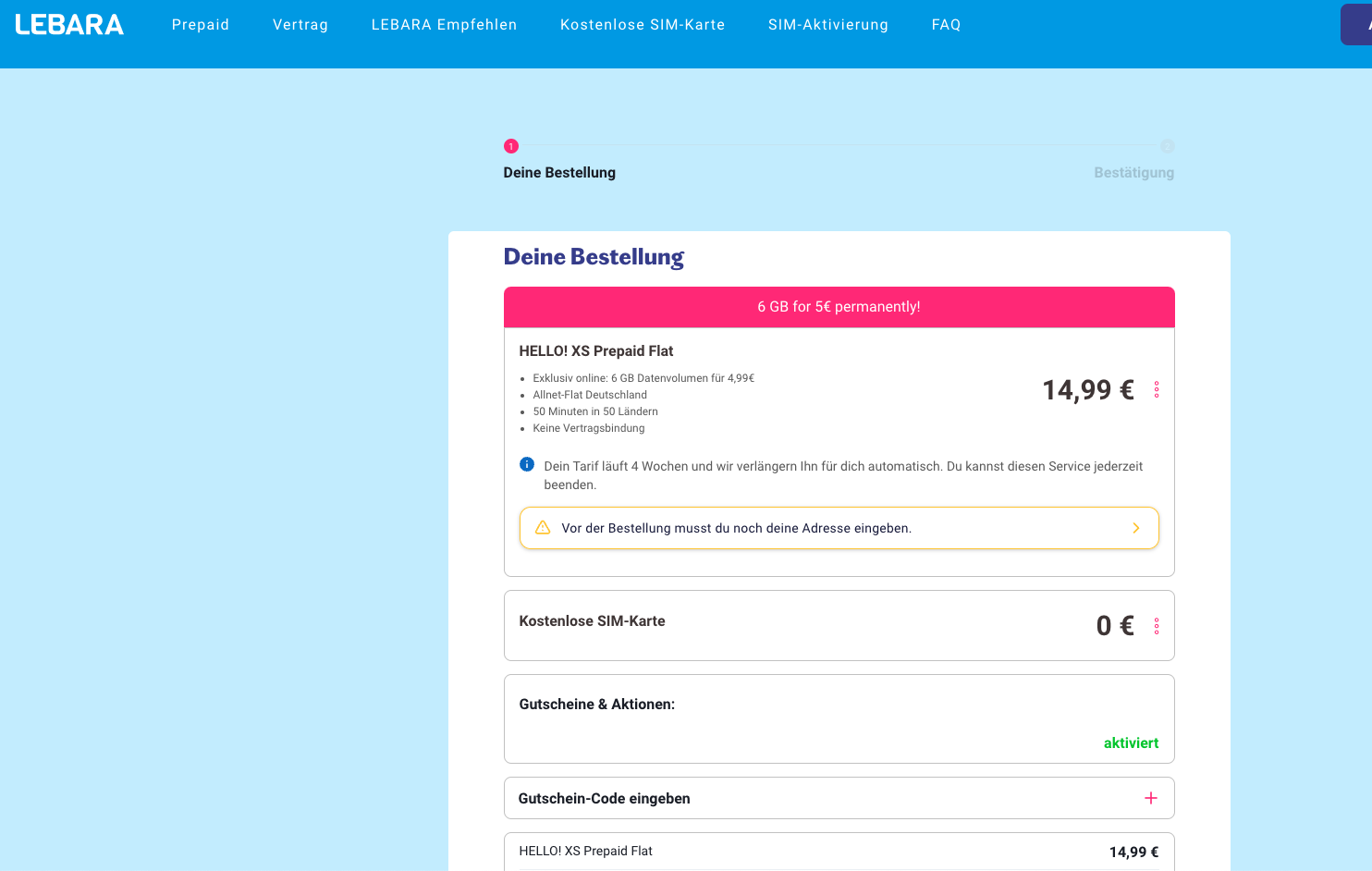Go to LEBARA Empfehlen page

point(445,25)
